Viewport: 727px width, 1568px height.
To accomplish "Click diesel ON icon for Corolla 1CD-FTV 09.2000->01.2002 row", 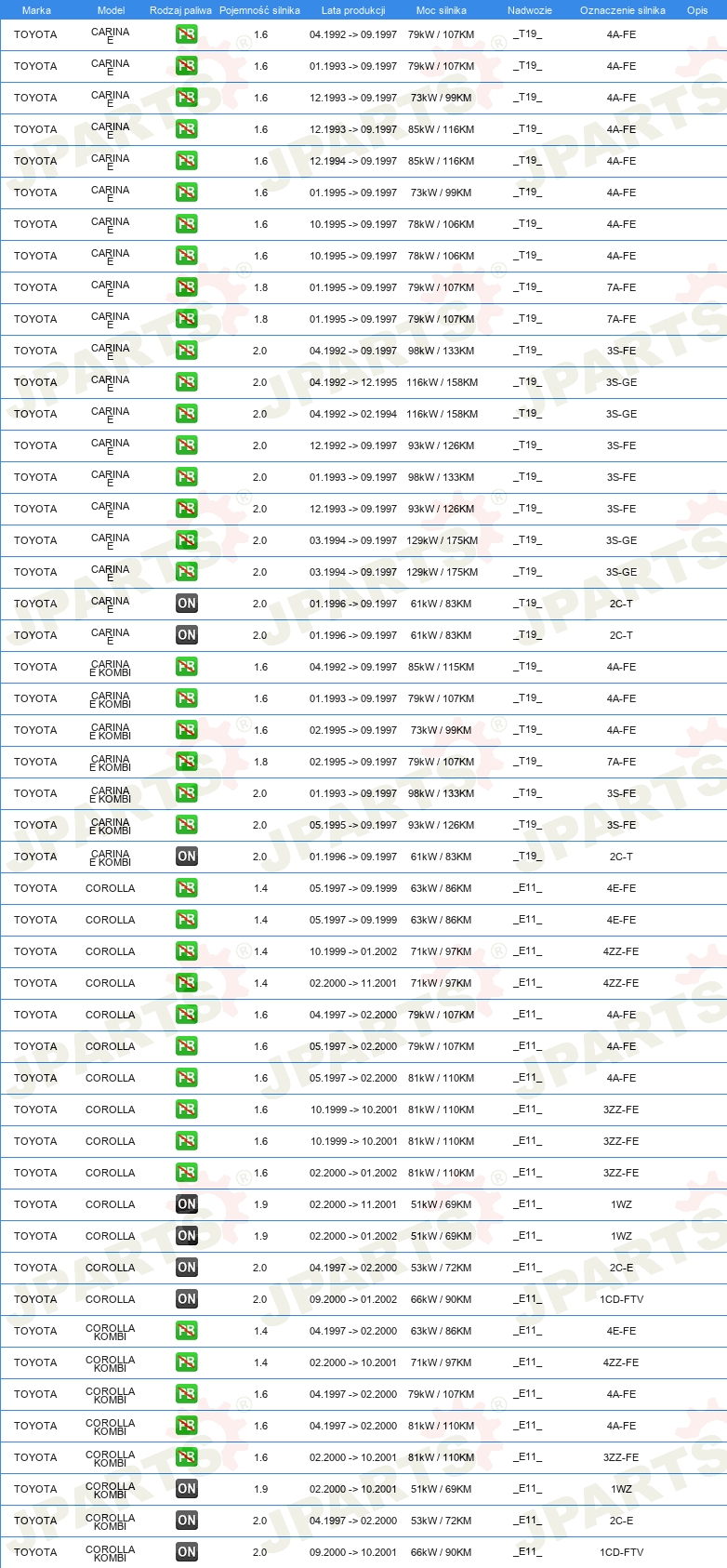I will (x=187, y=1299).
